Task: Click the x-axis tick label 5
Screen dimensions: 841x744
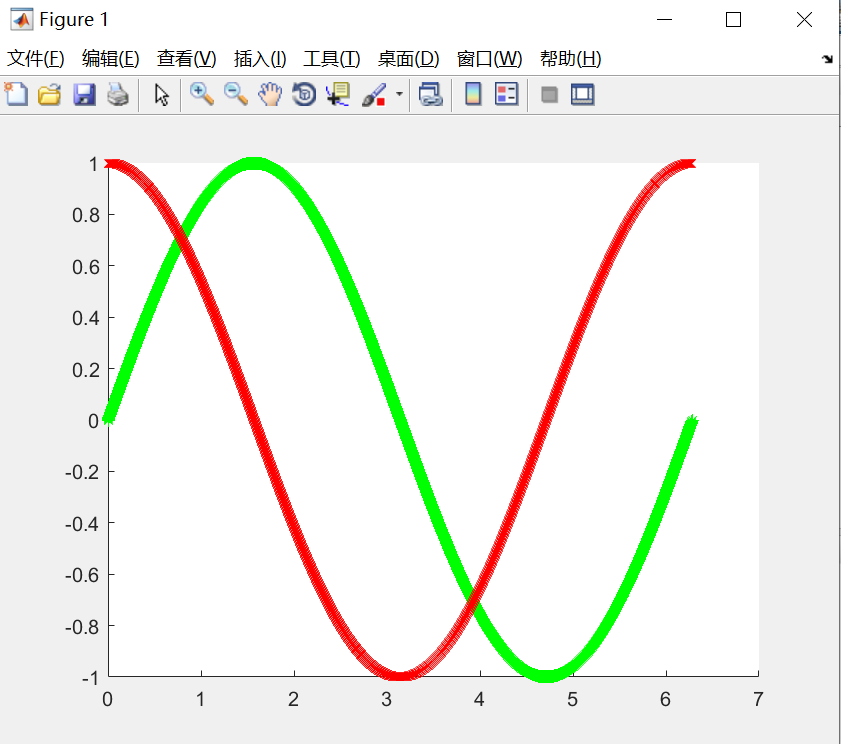Action: pos(572,699)
